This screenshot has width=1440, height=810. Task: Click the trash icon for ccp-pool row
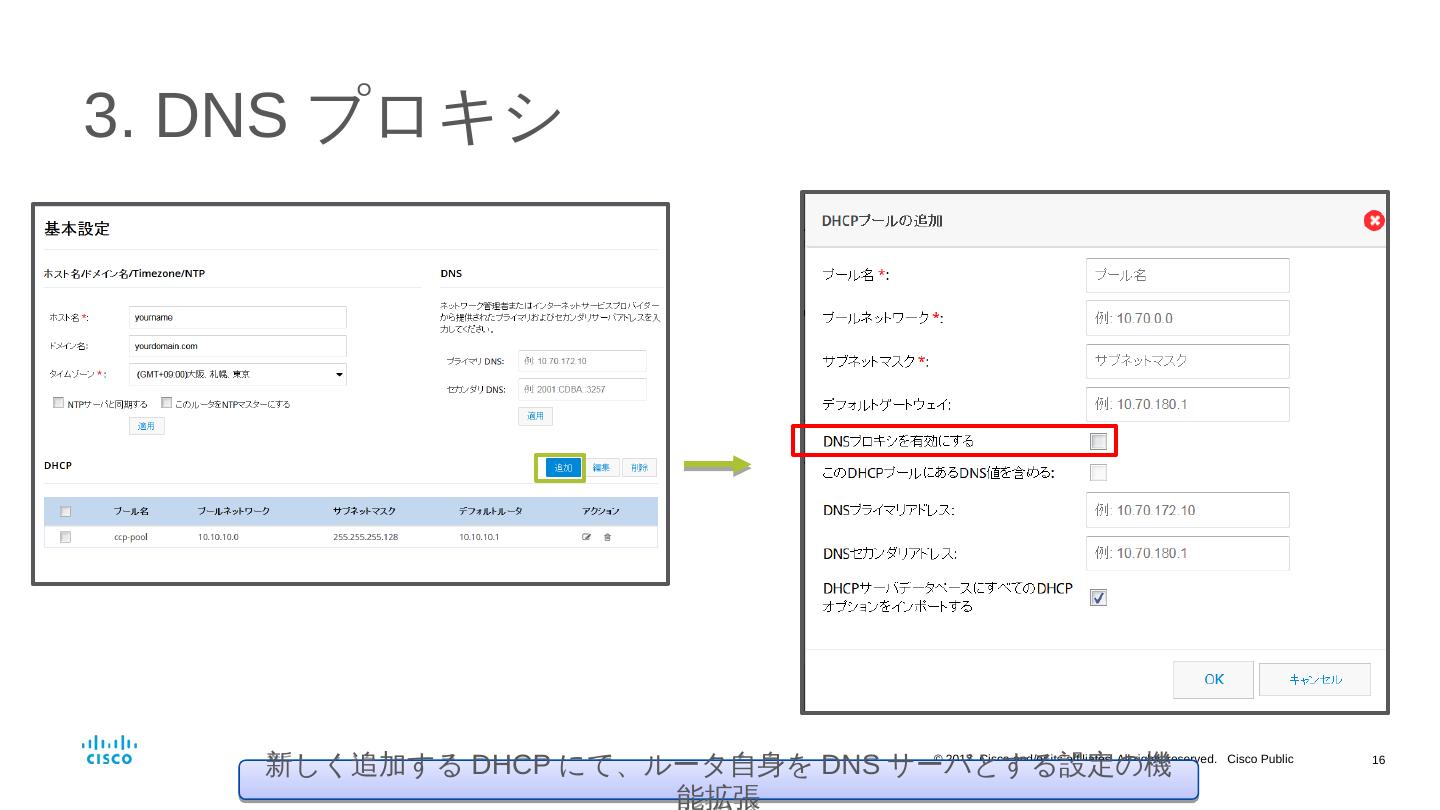[607, 537]
